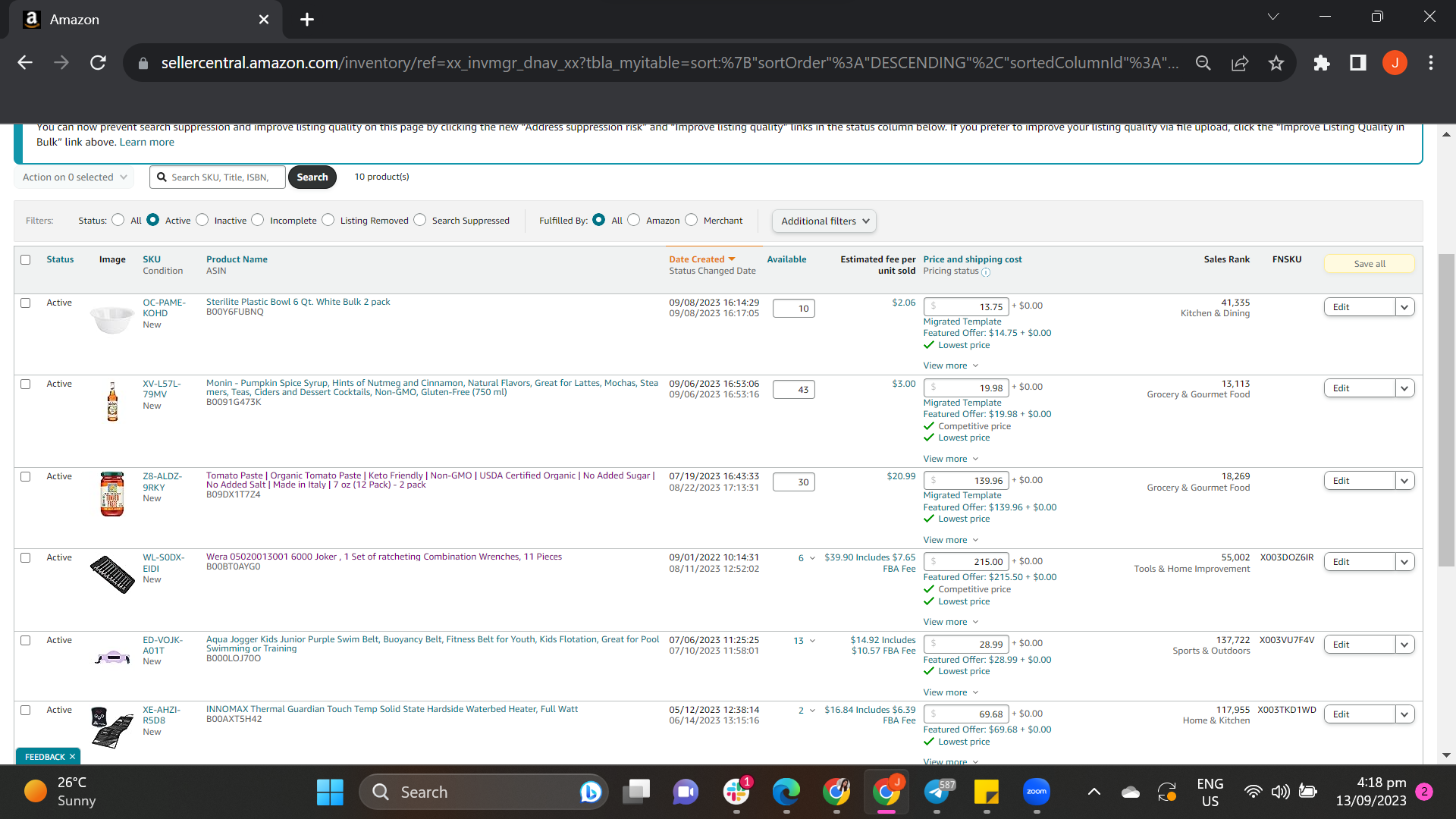This screenshot has width=1456, height=819.
Task: Open Zoom from the taskbar
Action: tap(1037, 792)
